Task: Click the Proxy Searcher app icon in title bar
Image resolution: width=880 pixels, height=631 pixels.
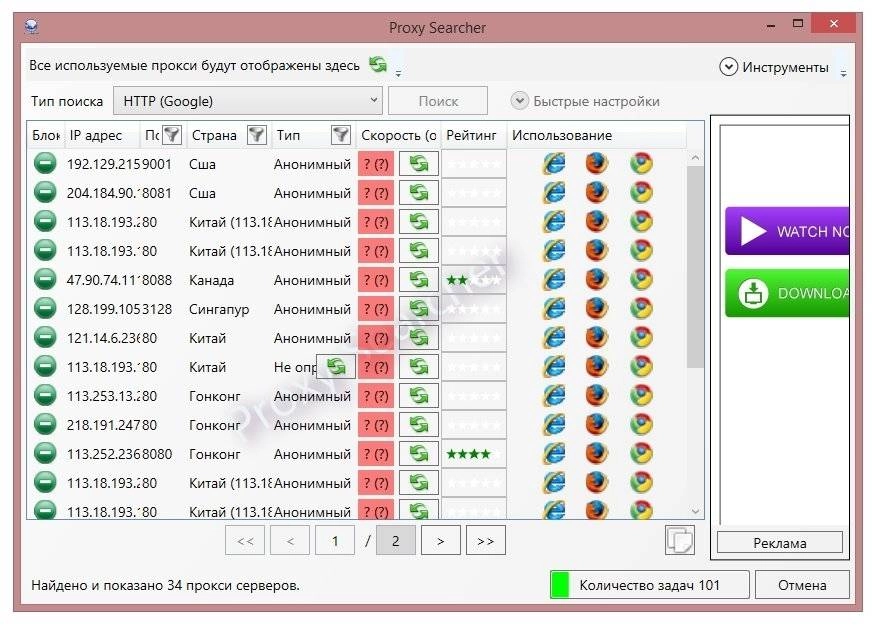Action: point(32,26)
